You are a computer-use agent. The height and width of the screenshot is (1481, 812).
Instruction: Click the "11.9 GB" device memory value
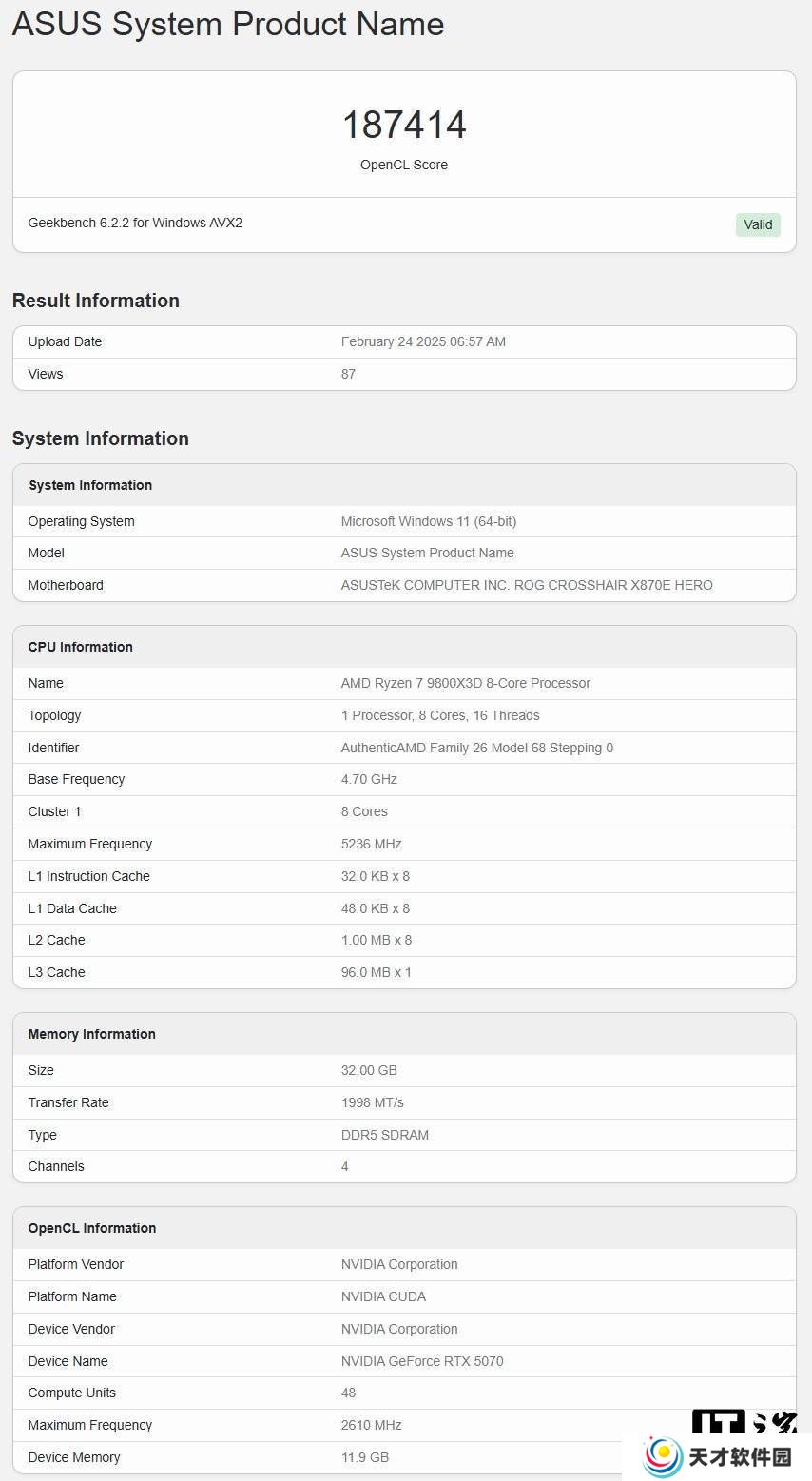(x=365, y=1457)
